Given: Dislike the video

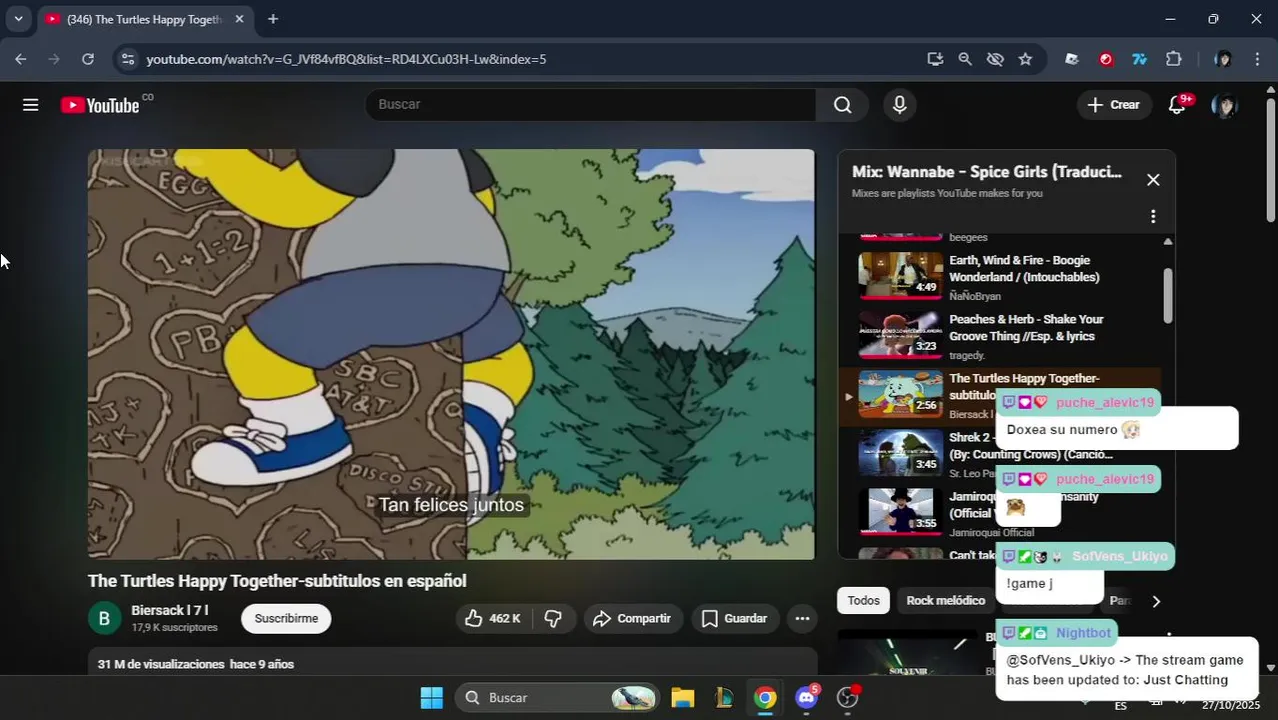Looking at the screenshot, I should pyautogui.click(x=553, y=619).
